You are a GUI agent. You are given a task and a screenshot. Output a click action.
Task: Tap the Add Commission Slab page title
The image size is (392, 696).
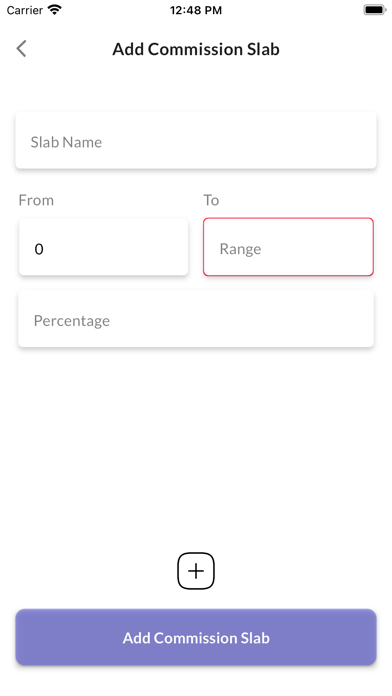click(x=196, y=49)
